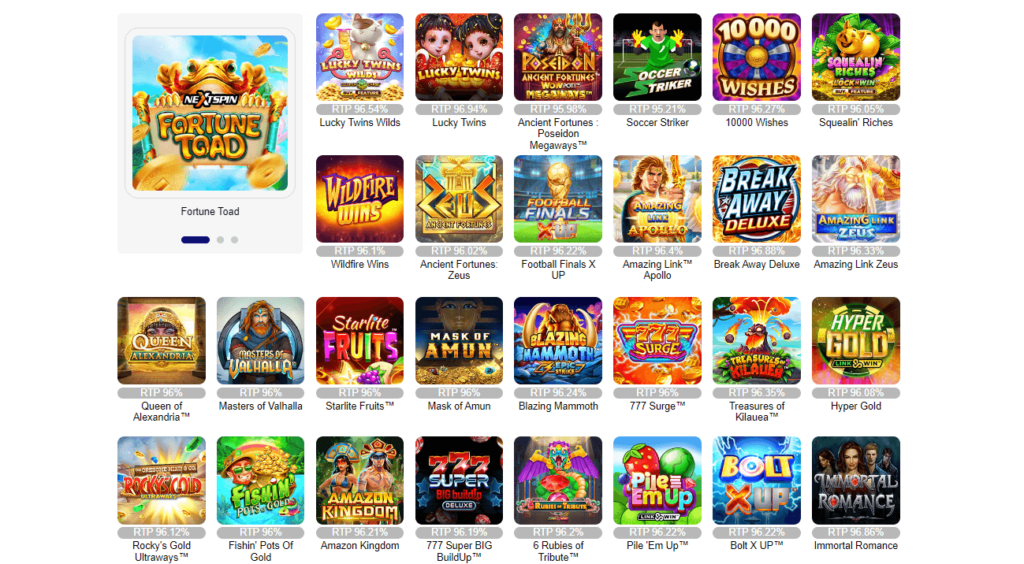Launch the Soccer Striker game tile
Screen dimensions: 1024x564
pyautogui.click(x=657, y=57)
